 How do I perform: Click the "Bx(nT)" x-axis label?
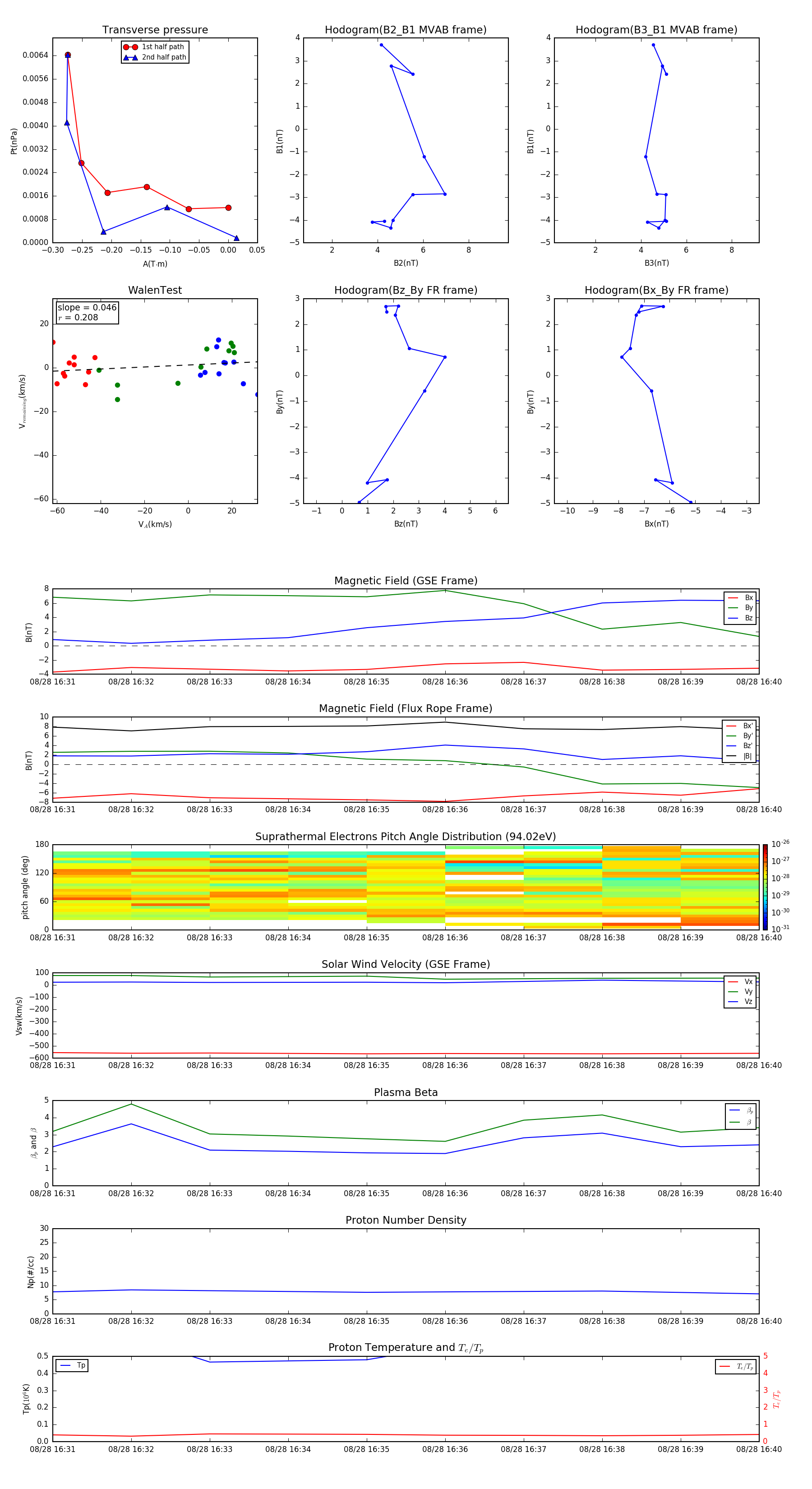[656, 524]
